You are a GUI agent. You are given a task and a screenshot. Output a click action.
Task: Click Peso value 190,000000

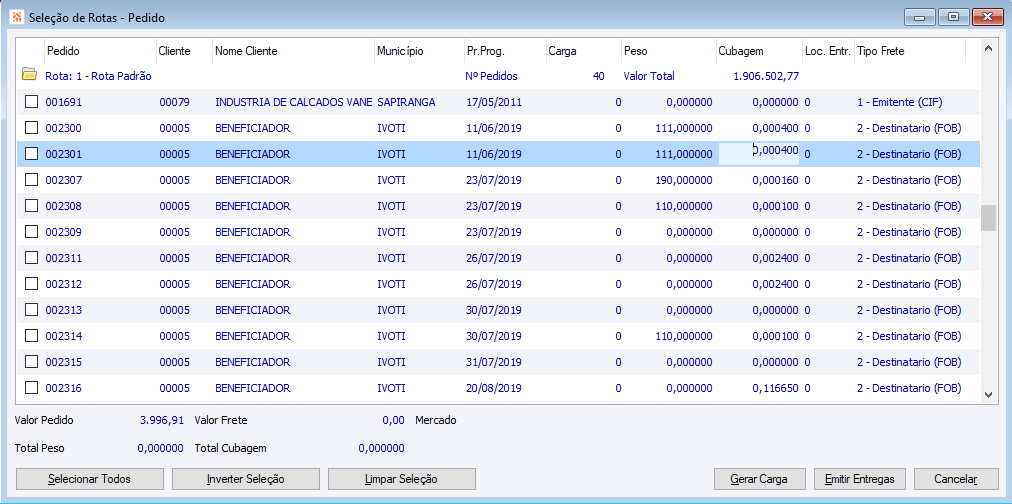pyautogui.click(x=684, y=180)
